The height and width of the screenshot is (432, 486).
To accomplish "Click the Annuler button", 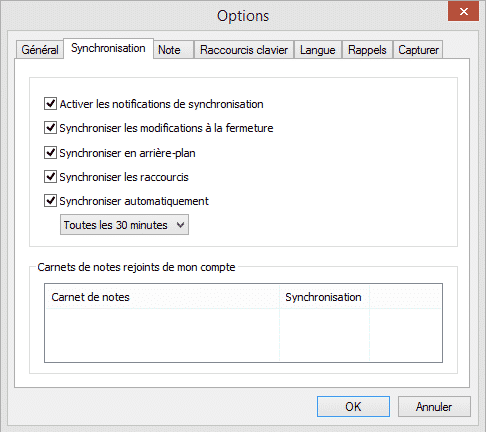I will 434,406.
